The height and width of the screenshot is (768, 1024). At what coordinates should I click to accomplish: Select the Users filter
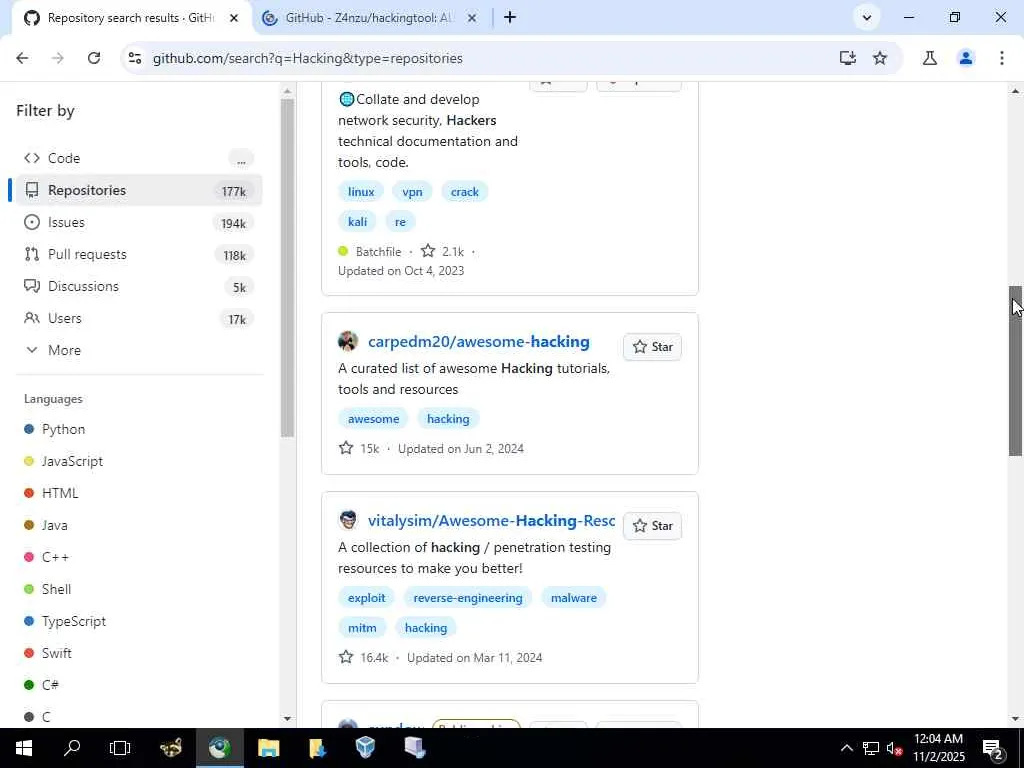coord(138,318)
